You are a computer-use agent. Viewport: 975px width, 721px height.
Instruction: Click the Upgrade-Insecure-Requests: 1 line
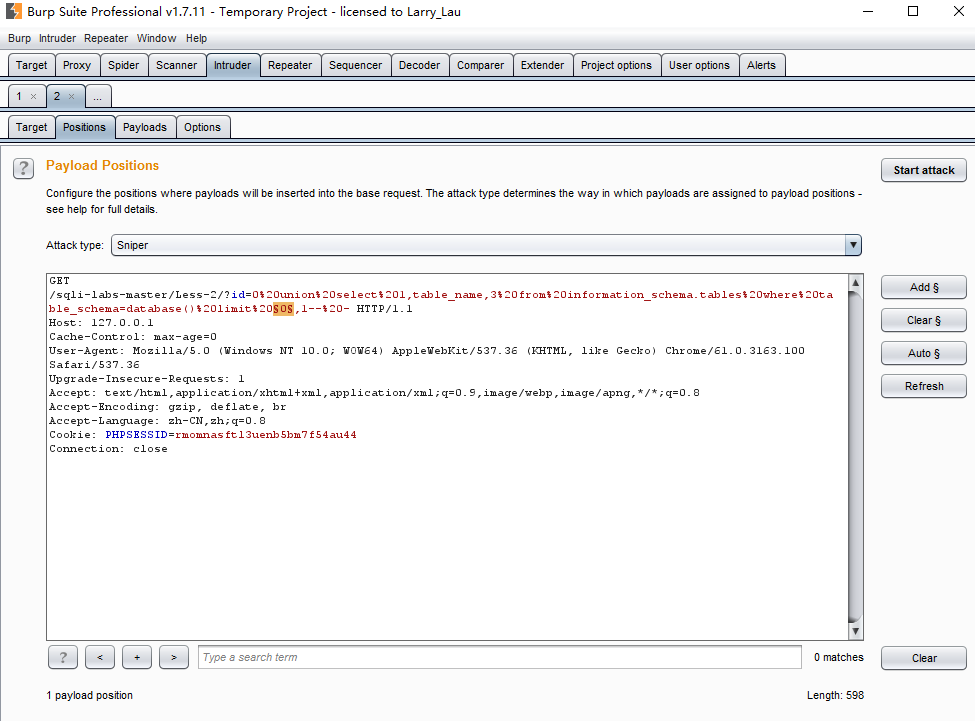pyautogui.click(x=147, y=379)
